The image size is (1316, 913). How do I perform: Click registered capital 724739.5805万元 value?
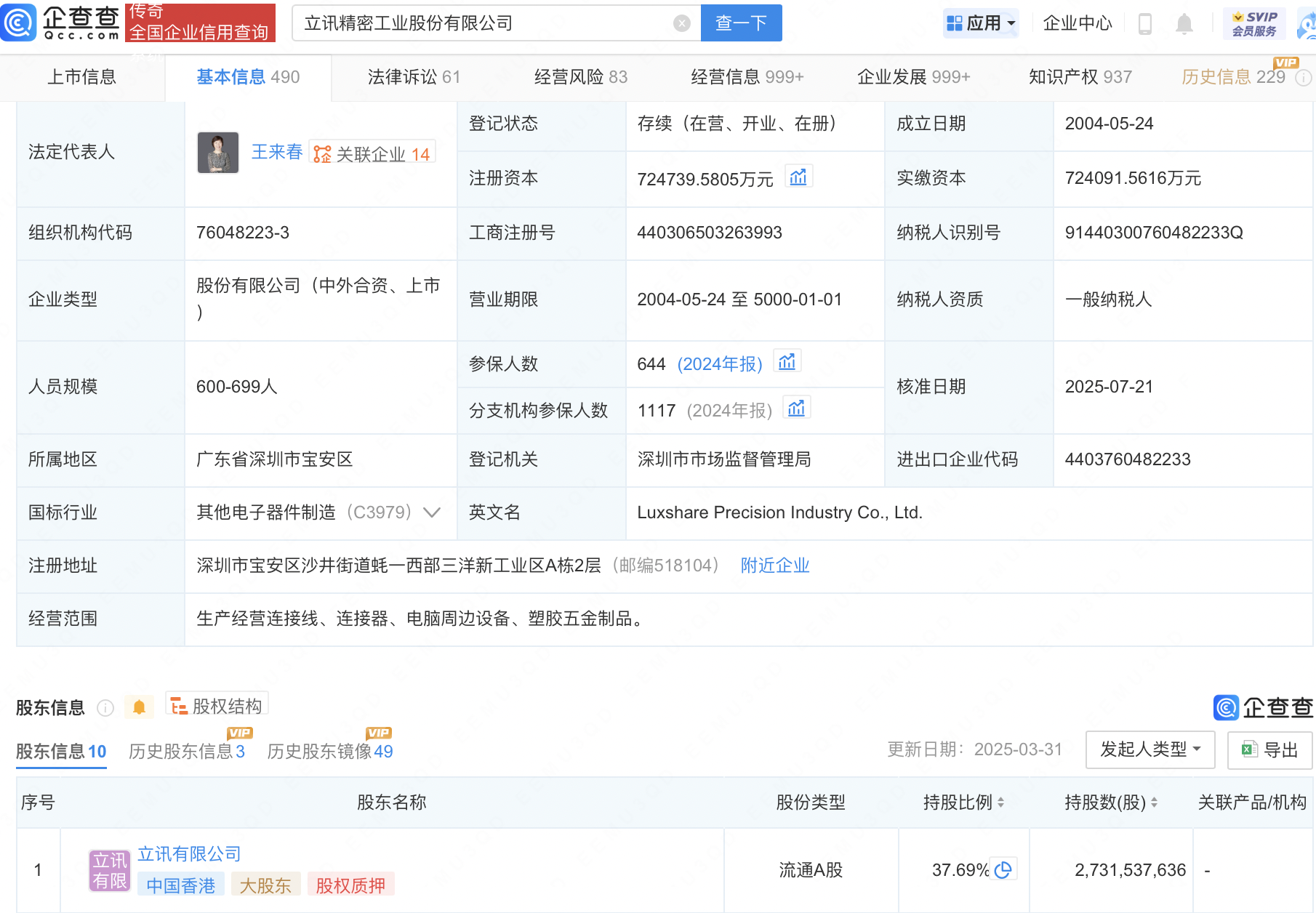[x=705, y=180]
